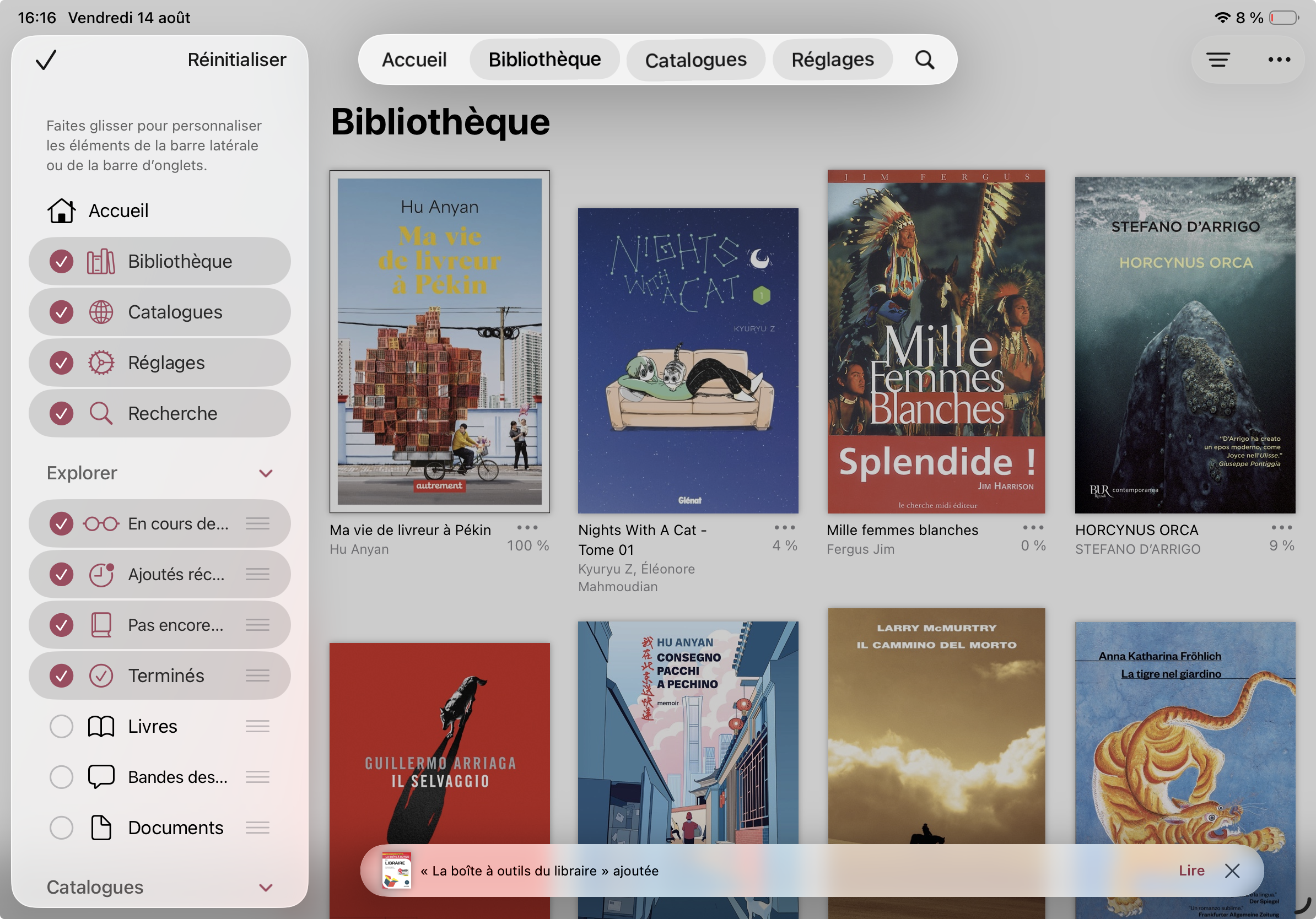Click the book icon for Pas encore...

(101, 624)
